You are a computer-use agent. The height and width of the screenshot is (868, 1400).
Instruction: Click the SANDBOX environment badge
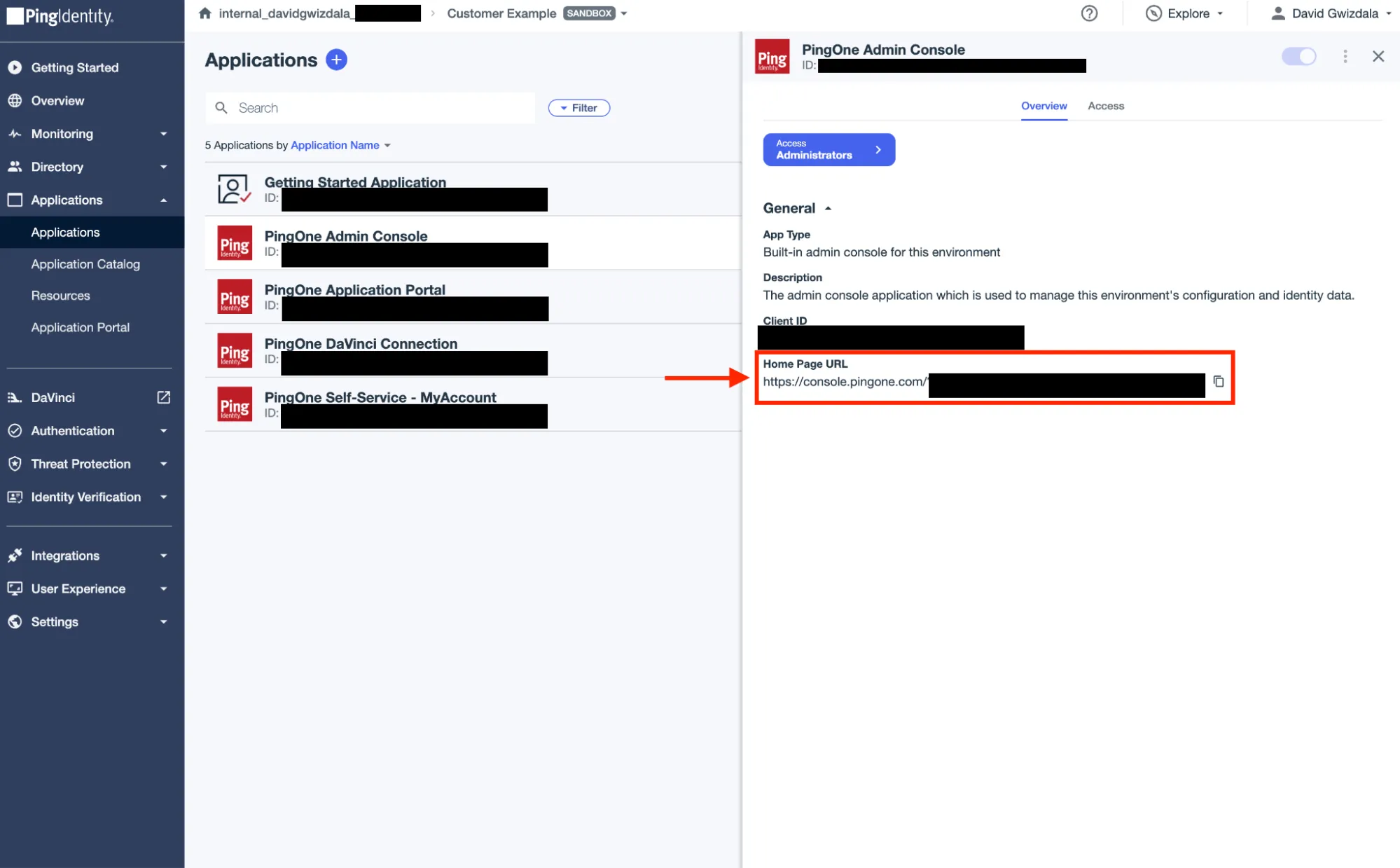point(589,13)
